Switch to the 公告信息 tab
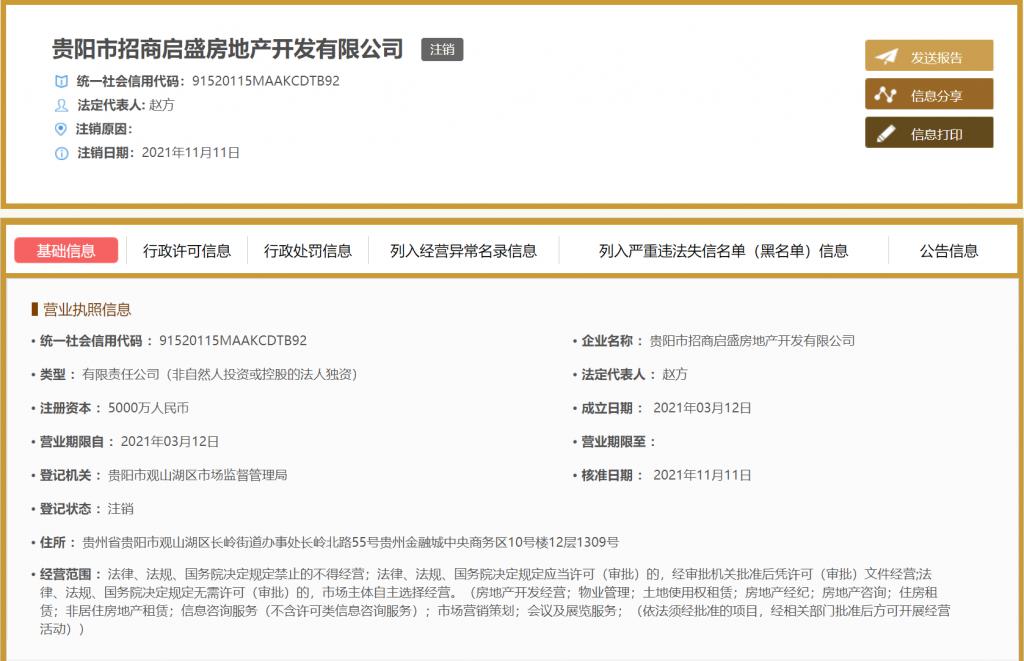Screen dimensions: 1024x661 pos(949,251)
